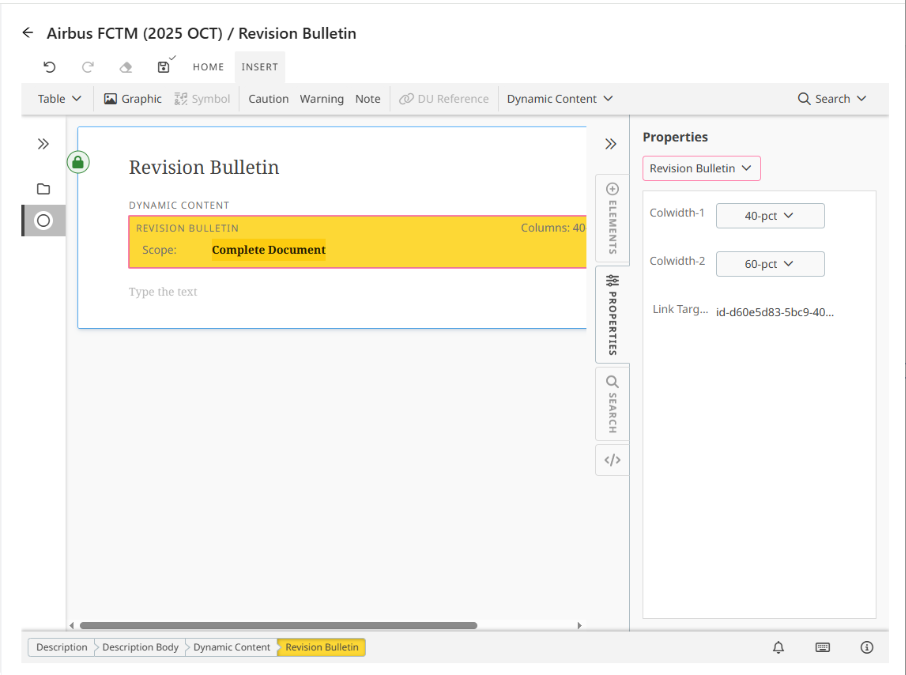Open the info icon in the status bar

867,647
